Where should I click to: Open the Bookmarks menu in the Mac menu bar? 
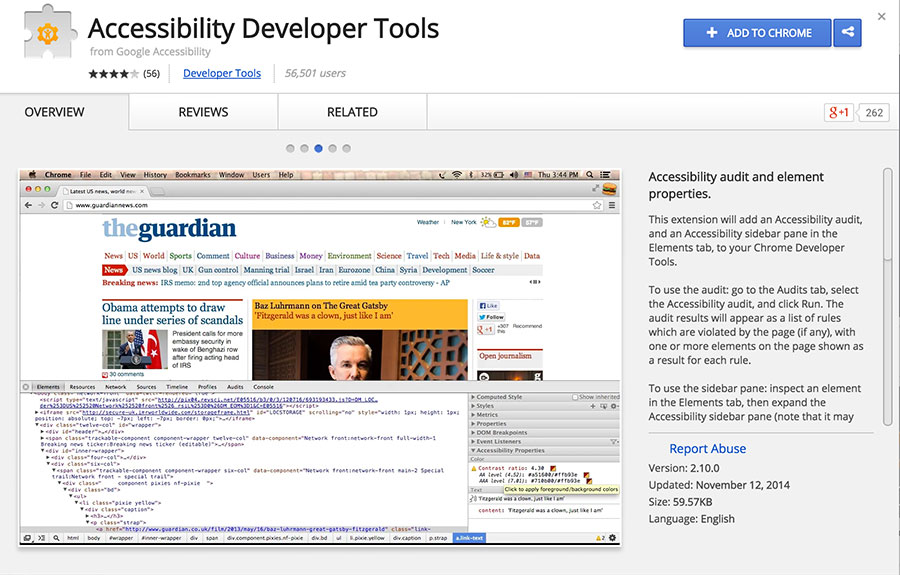[x=193, y=174]
